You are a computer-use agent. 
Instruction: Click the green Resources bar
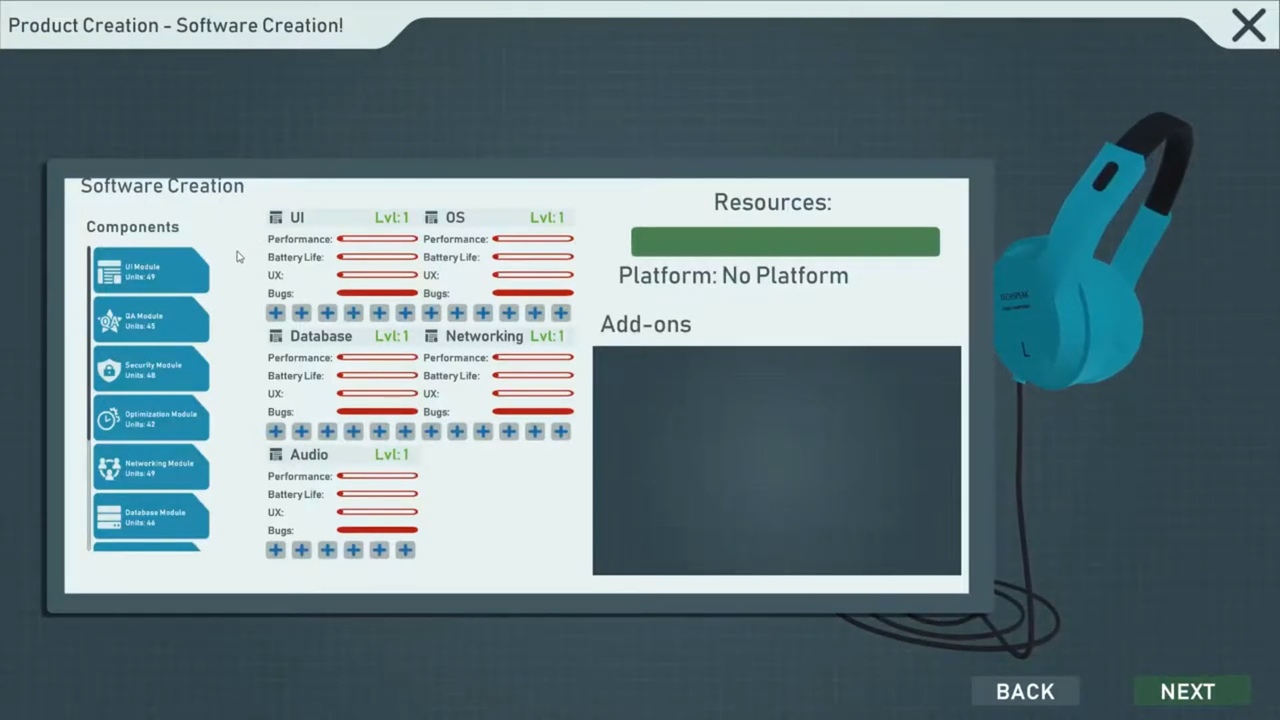click(x=785, y=242)
